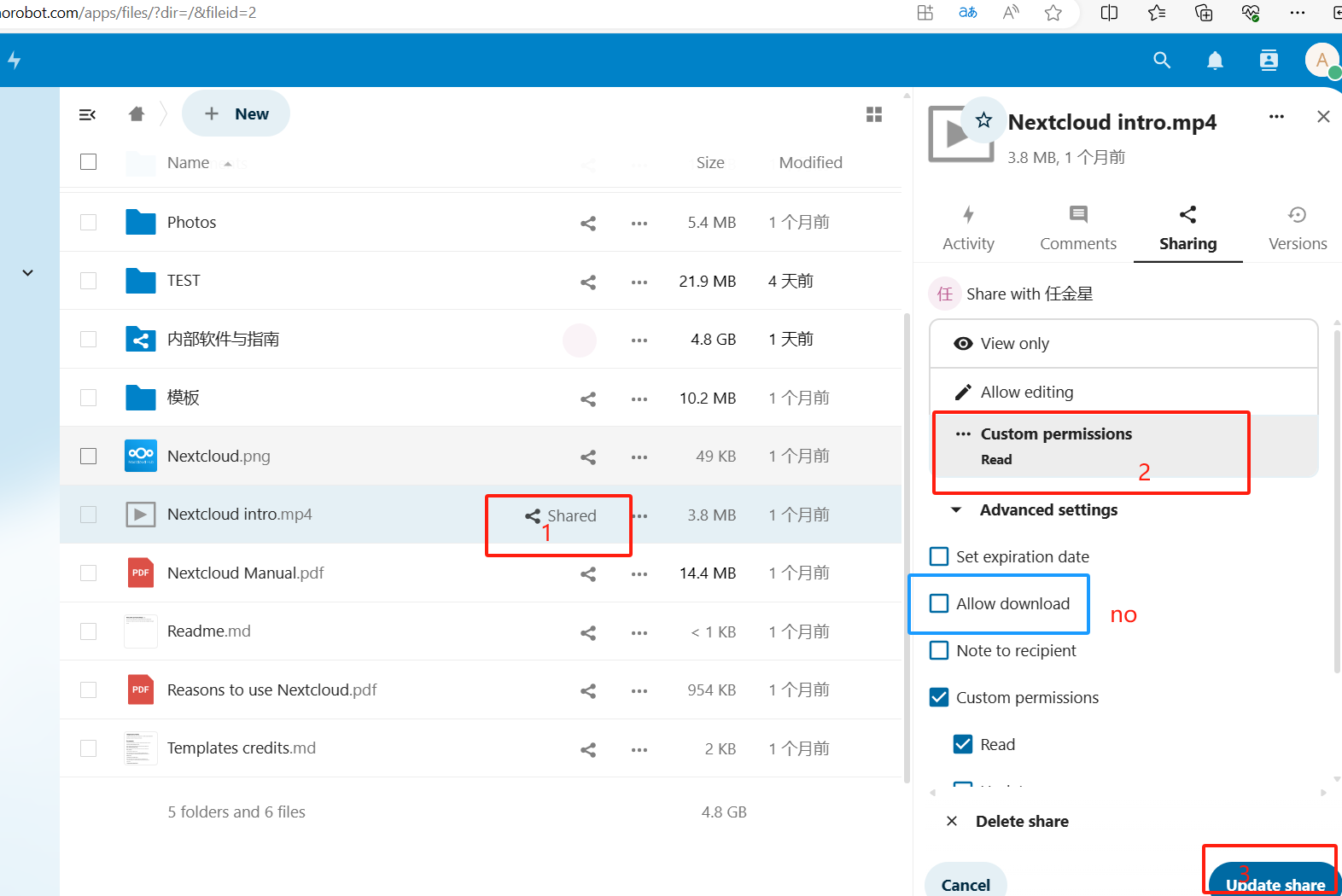Screen dimensions: 1342x896
Task: Select the Sharing tab
Action: pyautogui.click(x=1187, y=229)
